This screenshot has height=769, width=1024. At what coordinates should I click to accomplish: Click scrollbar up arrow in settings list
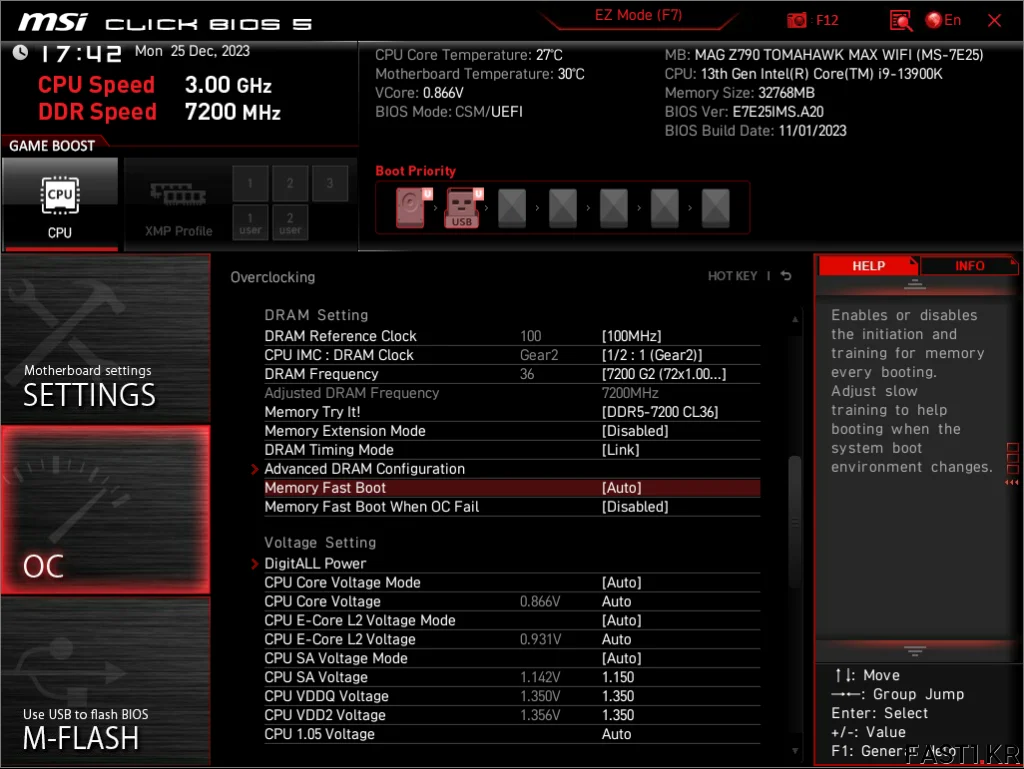pyautogui.click(x=795, y=319)
